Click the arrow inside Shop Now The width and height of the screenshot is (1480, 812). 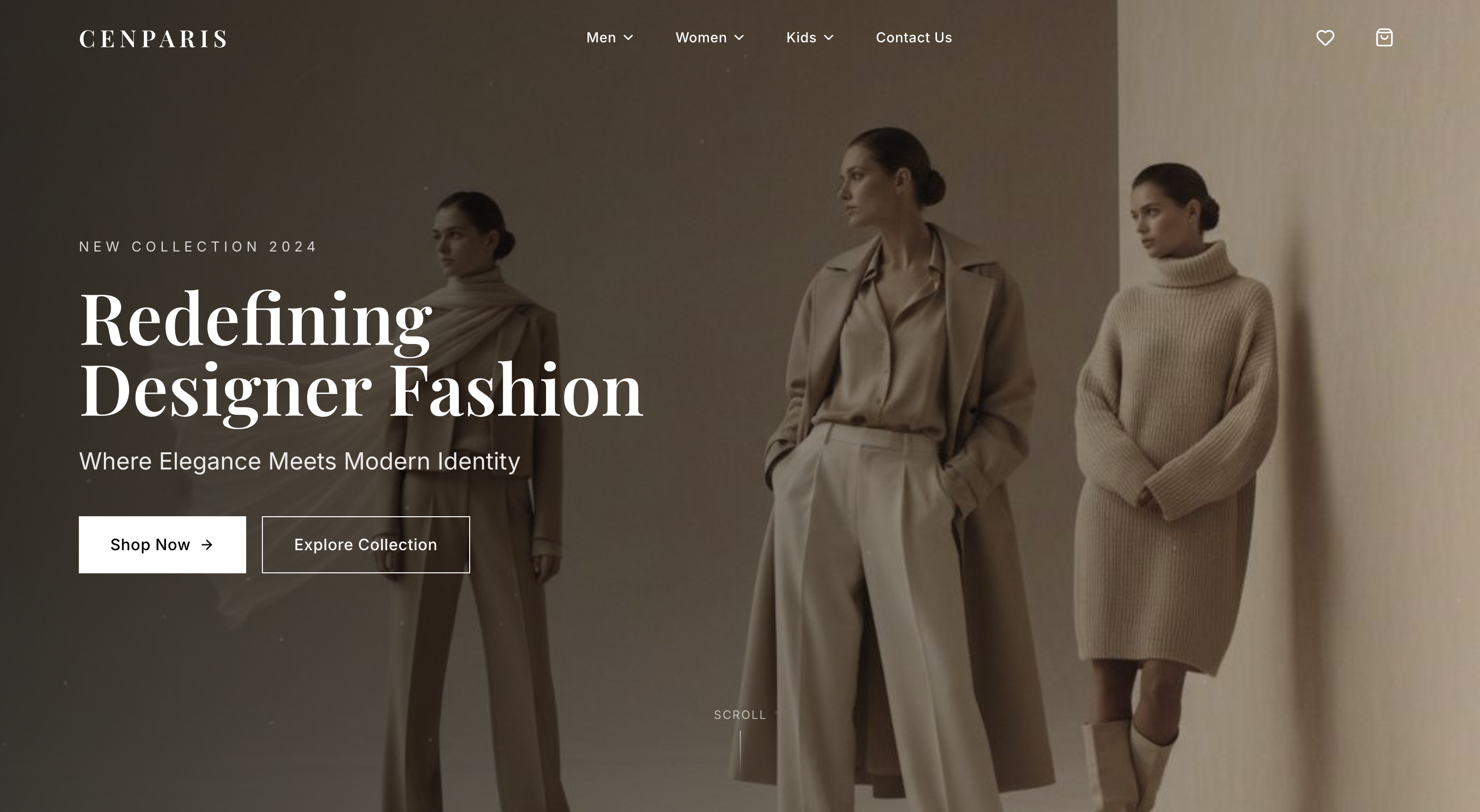click(x=207, y=544)
